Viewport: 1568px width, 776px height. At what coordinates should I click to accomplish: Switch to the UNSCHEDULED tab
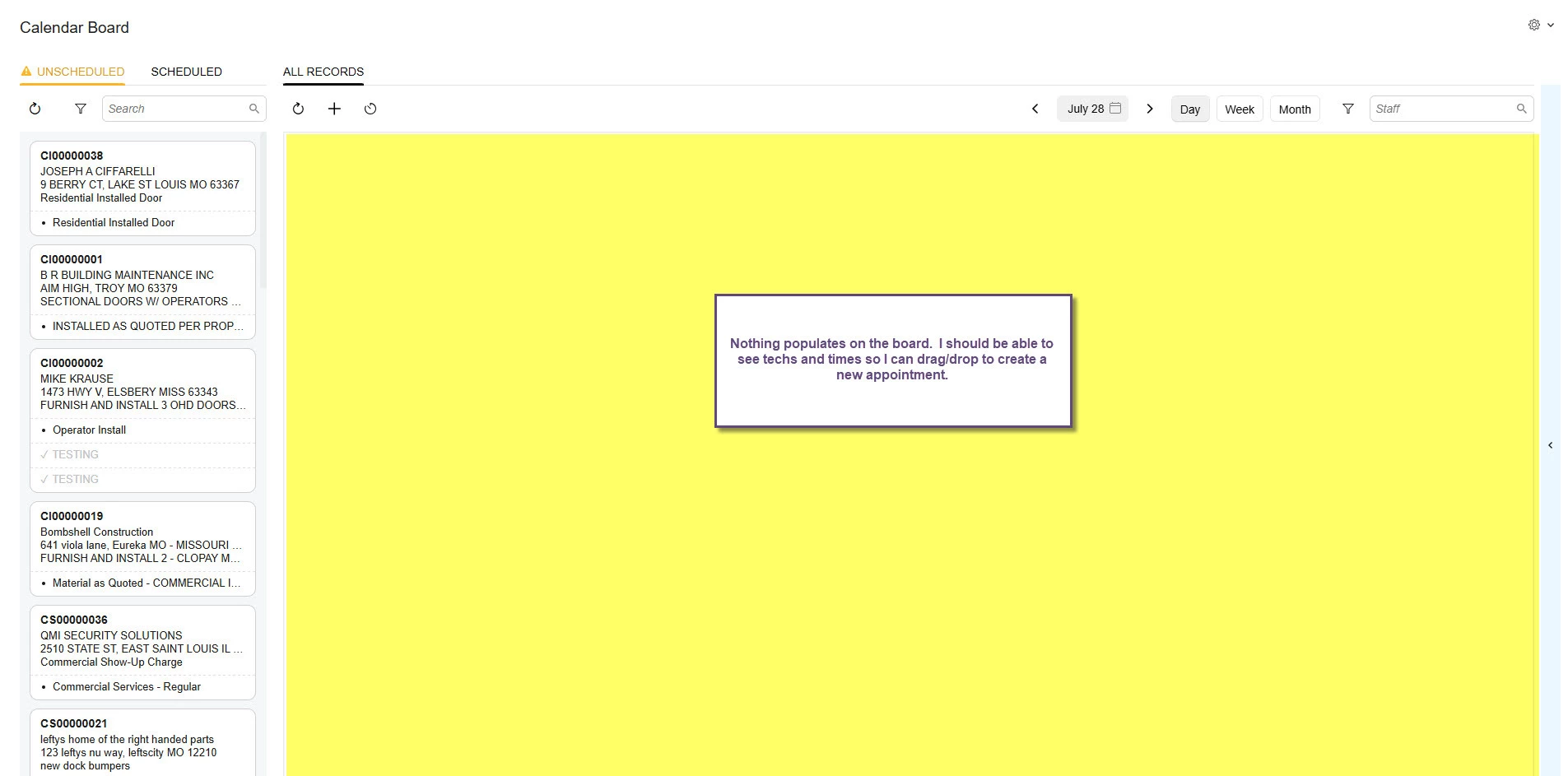[72, 72]
